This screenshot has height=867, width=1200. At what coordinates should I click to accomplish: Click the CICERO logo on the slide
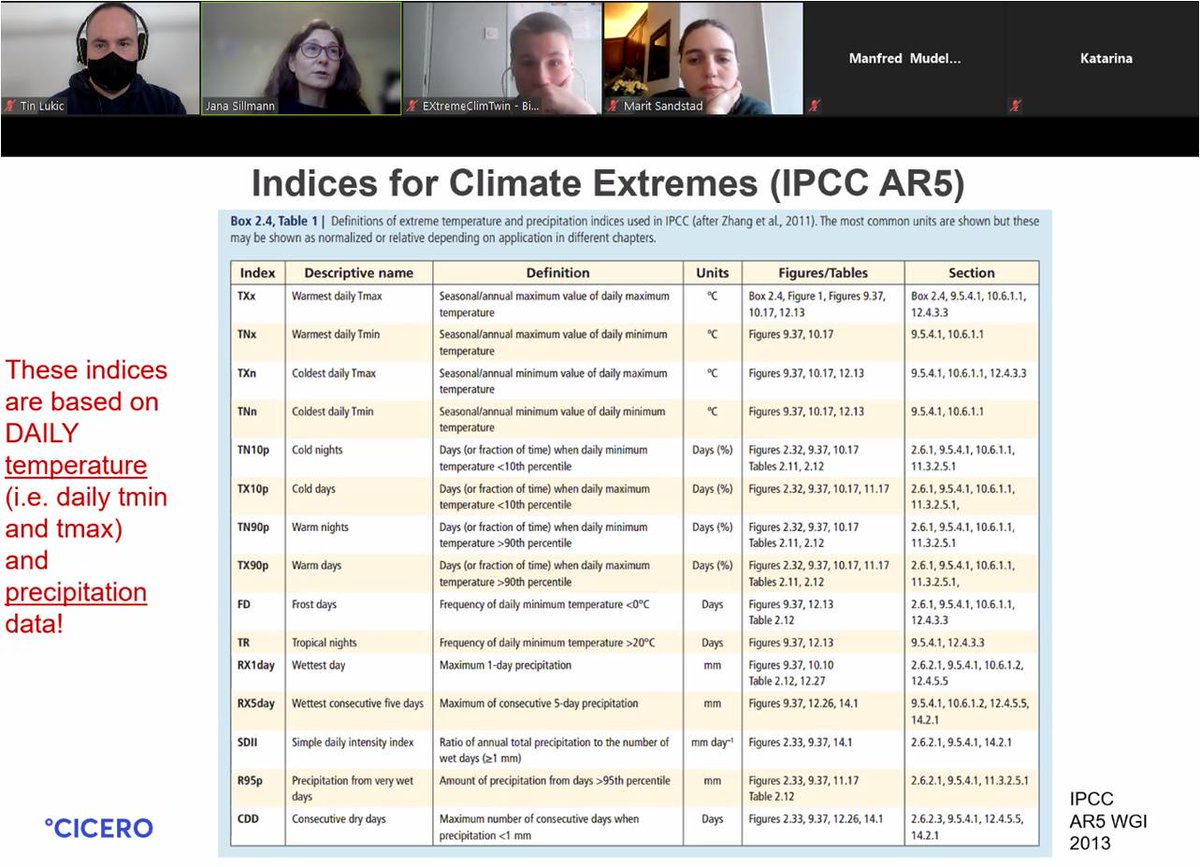(x=99, y=827)
